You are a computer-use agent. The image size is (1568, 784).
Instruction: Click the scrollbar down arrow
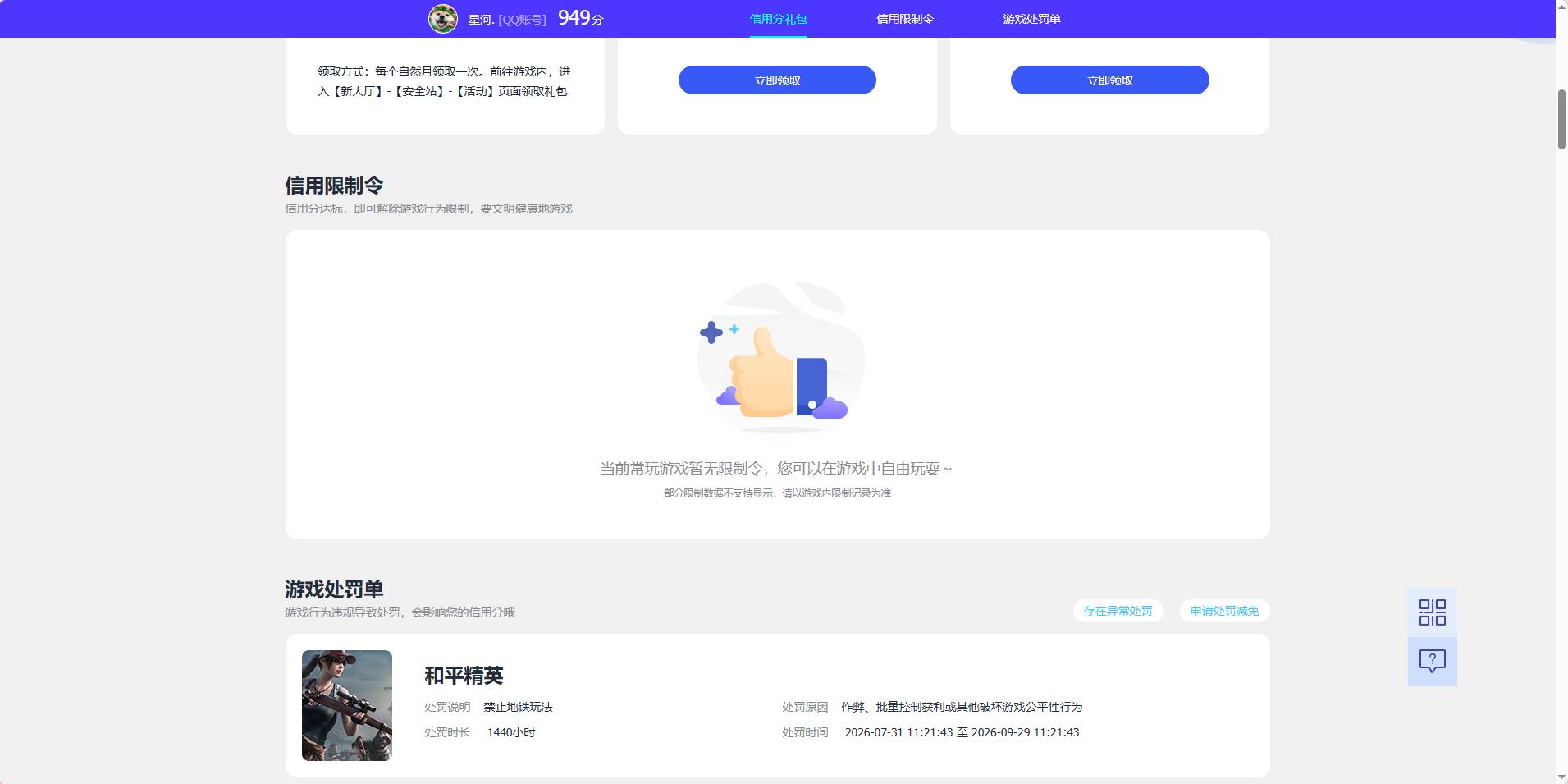tap(1561, 777)
